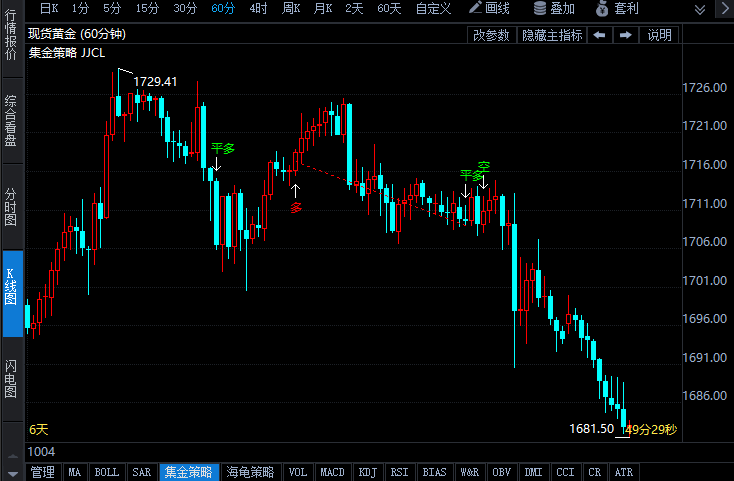Switch chart to 1分 period
The image size is (734, 481).
[x=80, y=8]
